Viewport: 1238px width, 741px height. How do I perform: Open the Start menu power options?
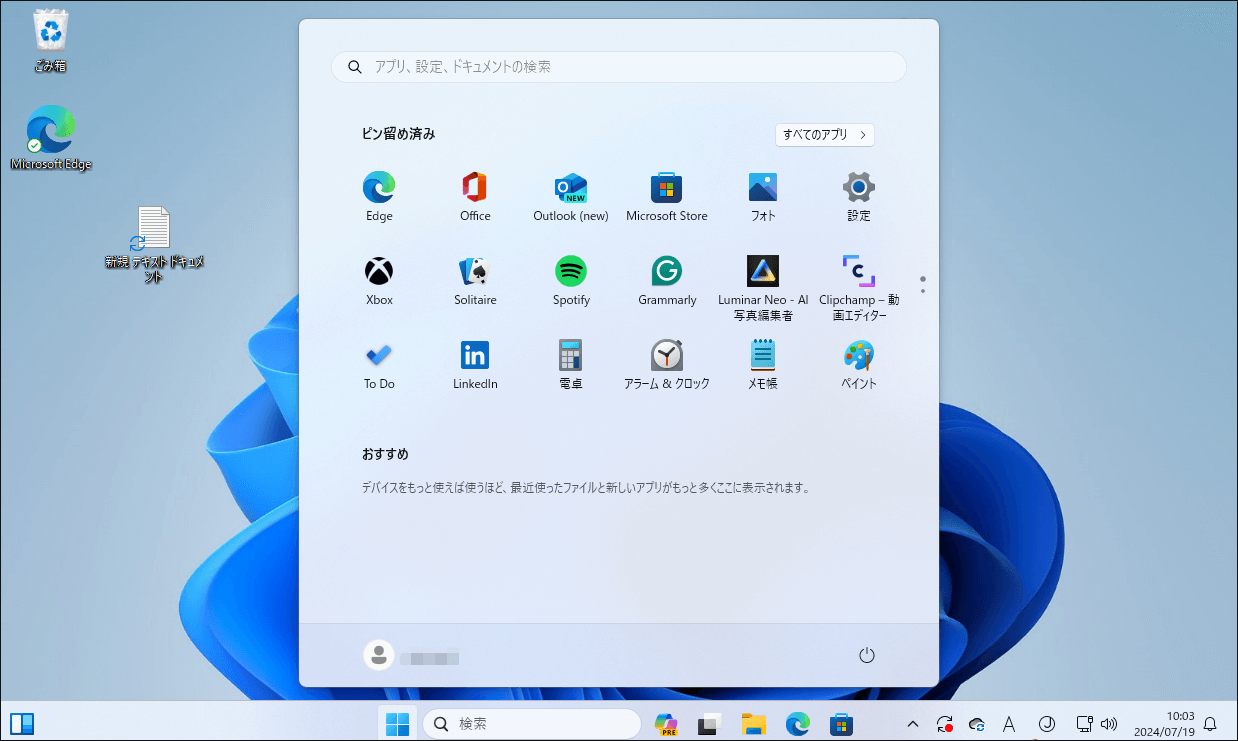tap(866, 655)
